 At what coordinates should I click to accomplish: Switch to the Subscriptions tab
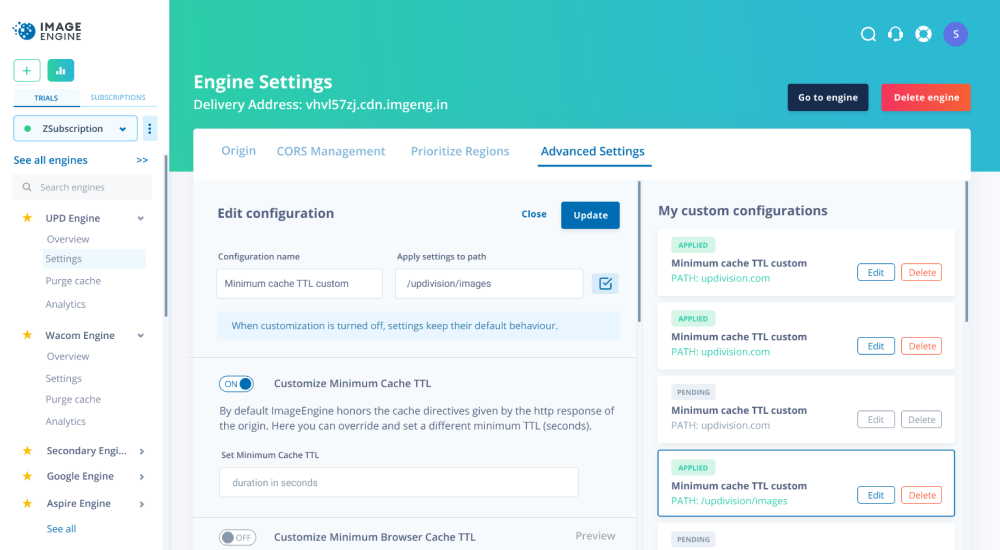coord(118,98)
